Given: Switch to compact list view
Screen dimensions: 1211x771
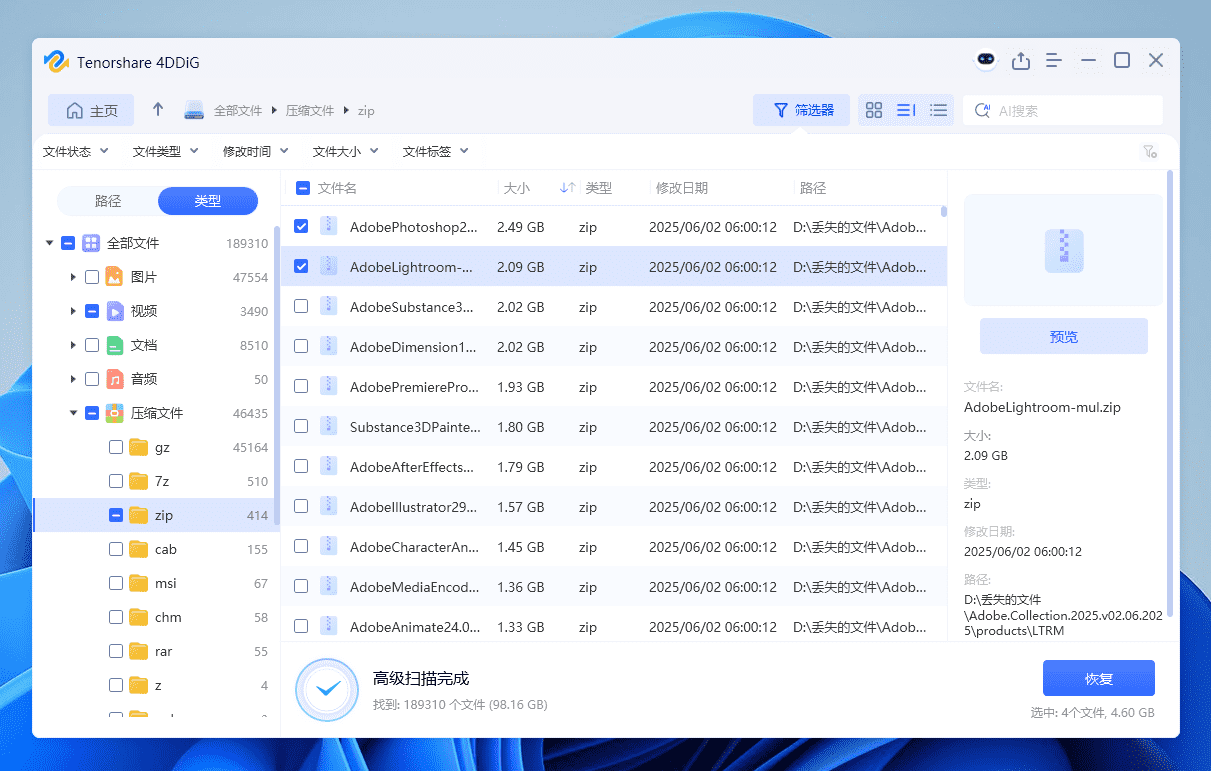Looking at the screenshot, I should (x=938, y=110).
